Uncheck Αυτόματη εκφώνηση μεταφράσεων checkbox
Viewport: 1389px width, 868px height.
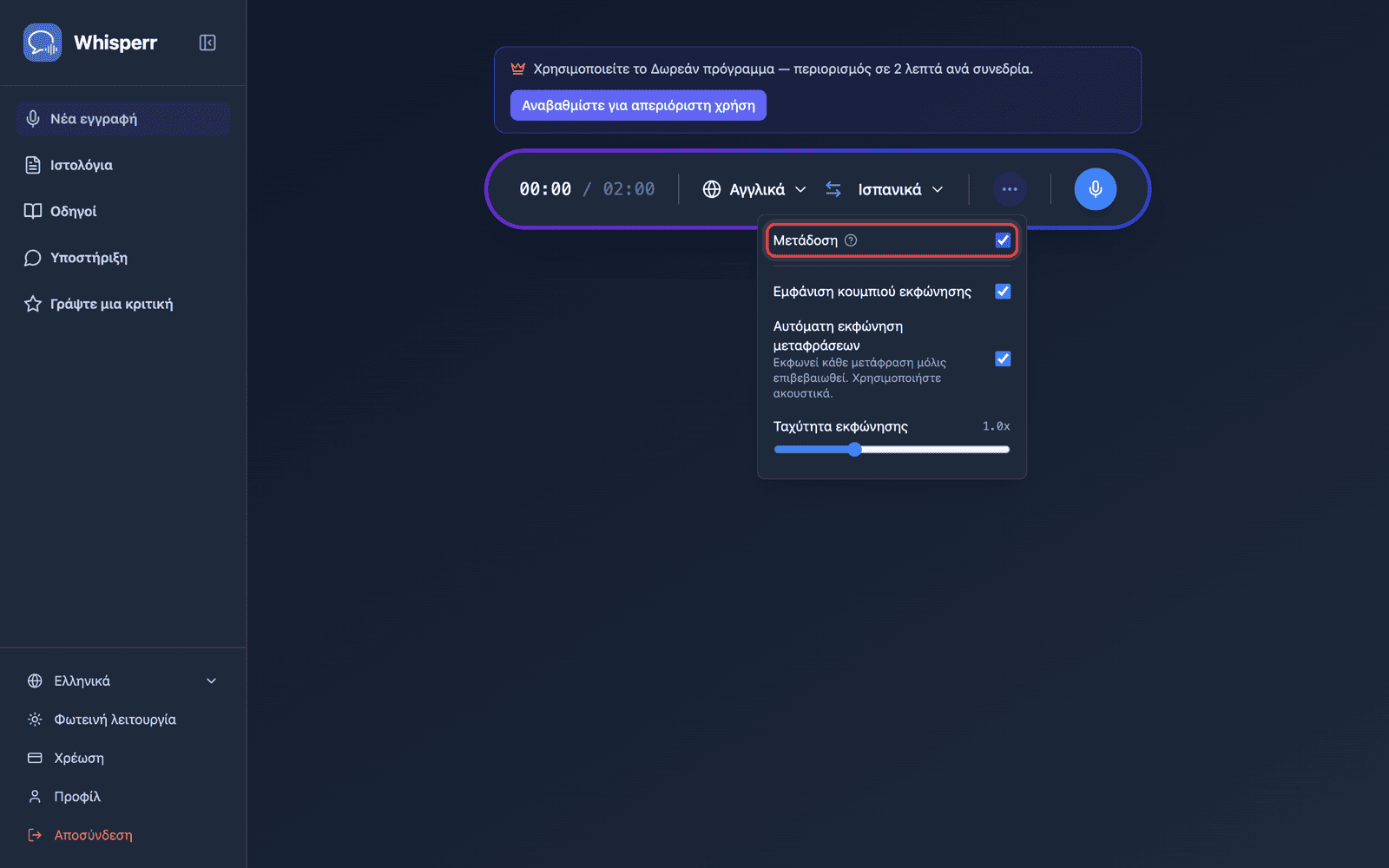tap(1003, 358)
